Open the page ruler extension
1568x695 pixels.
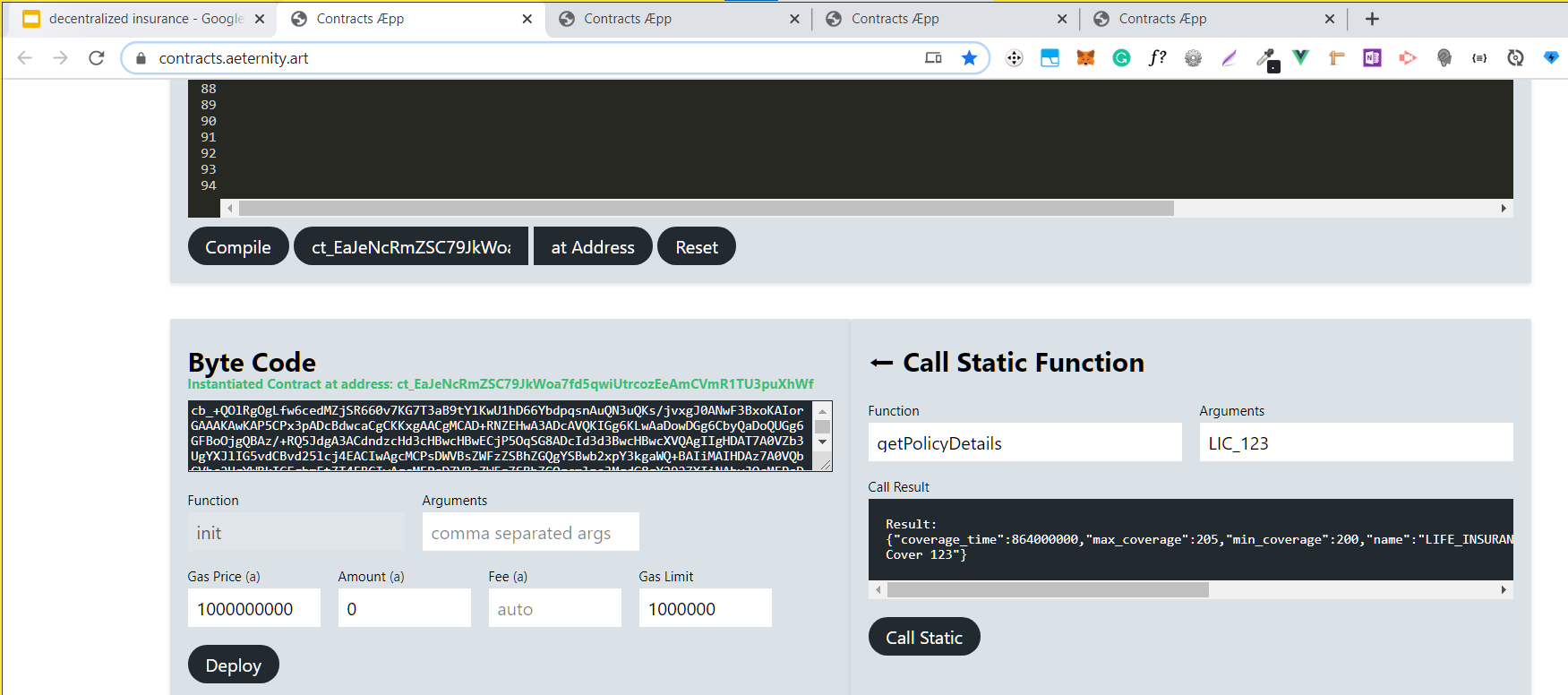[1336, 58]
